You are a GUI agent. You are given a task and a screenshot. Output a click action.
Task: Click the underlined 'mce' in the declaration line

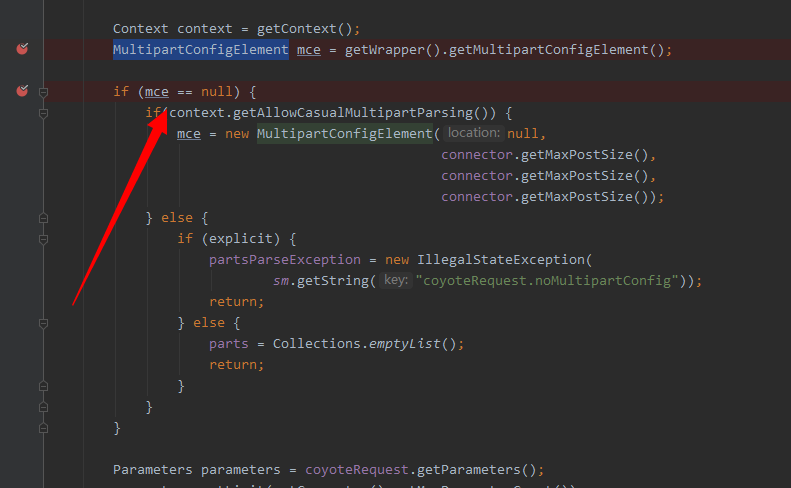point(309,50)
